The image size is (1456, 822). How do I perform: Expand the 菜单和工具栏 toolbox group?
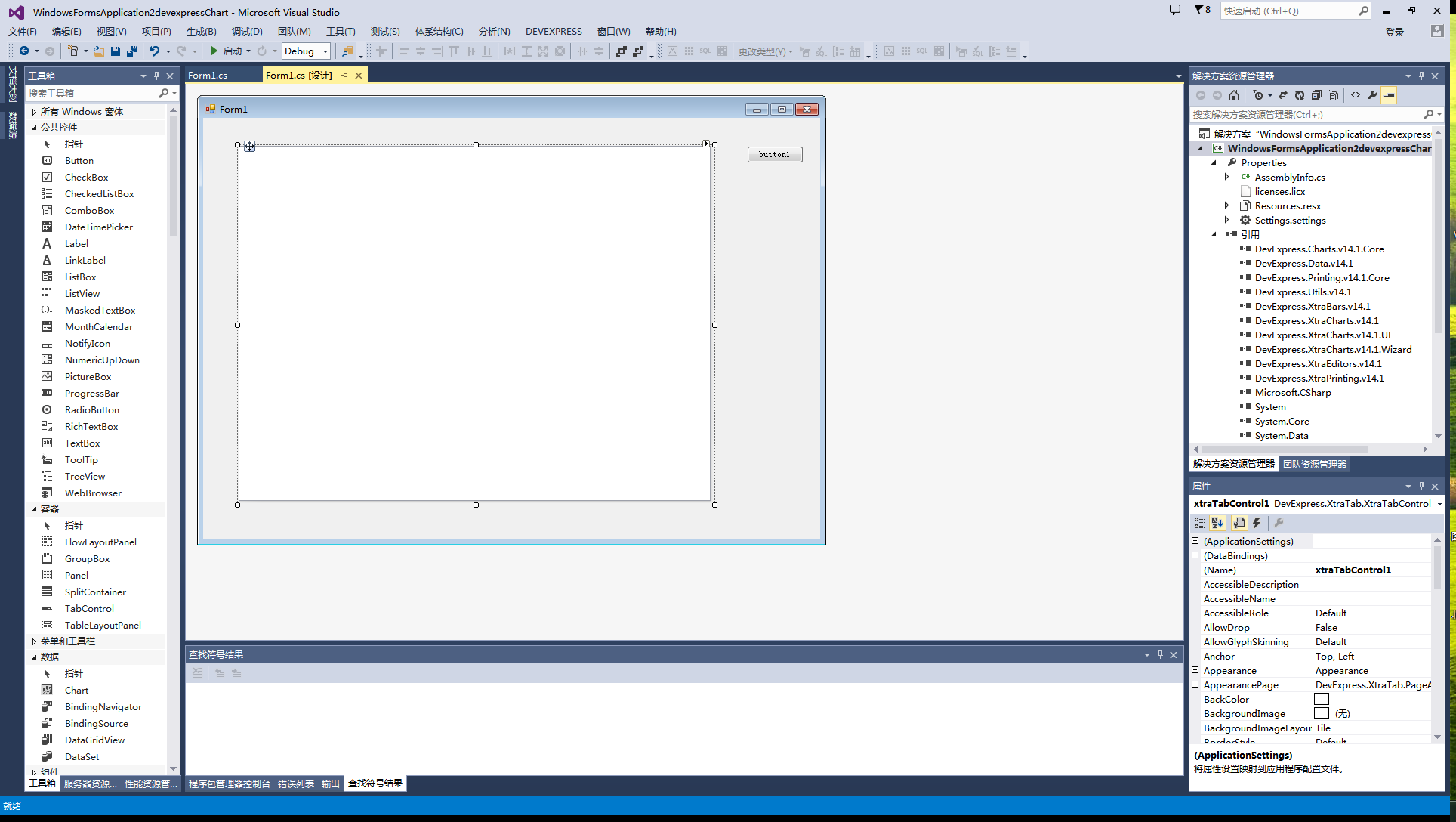[x=34, y=641]
